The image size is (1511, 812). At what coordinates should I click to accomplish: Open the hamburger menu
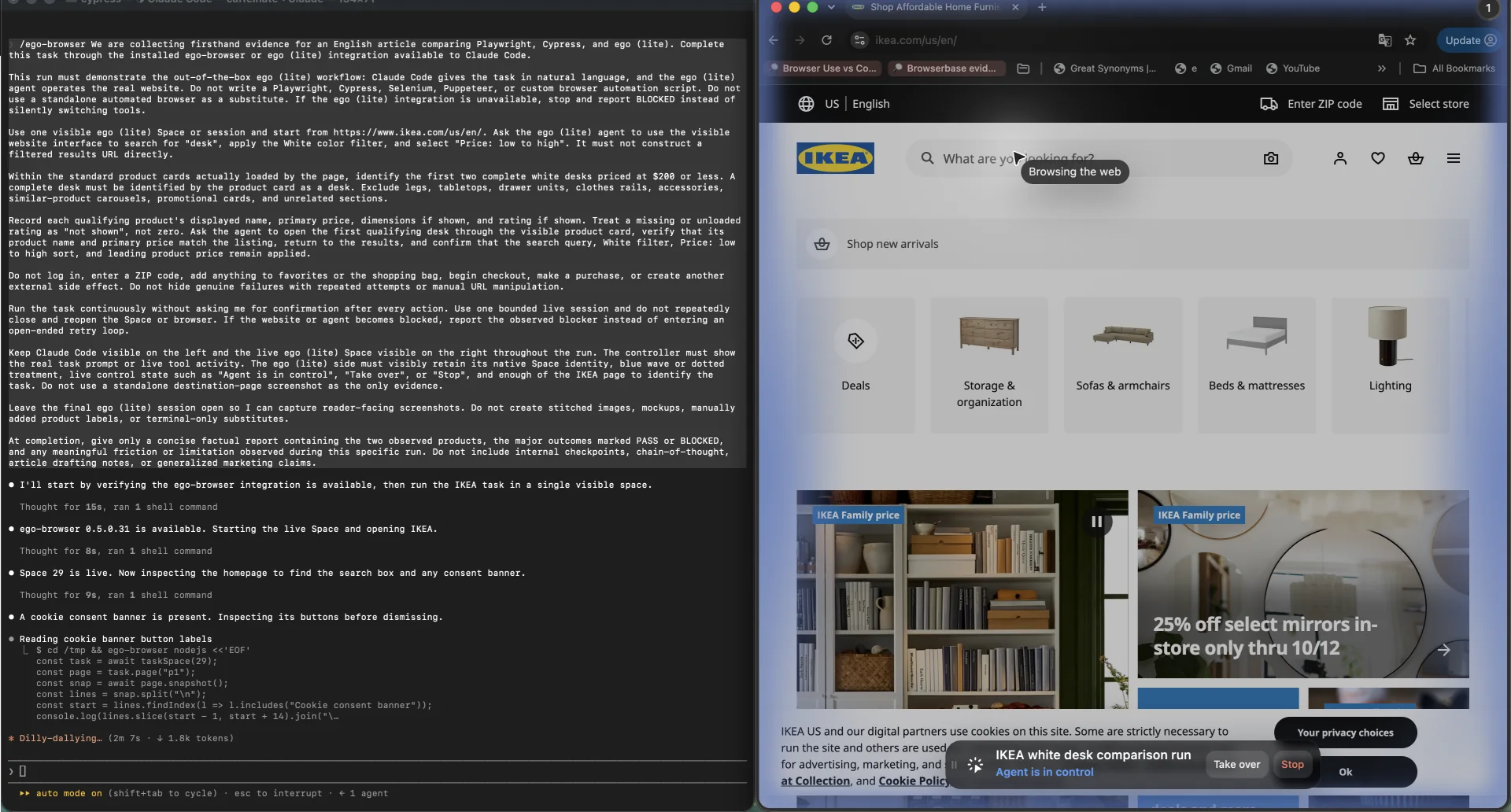[1454, 158]
